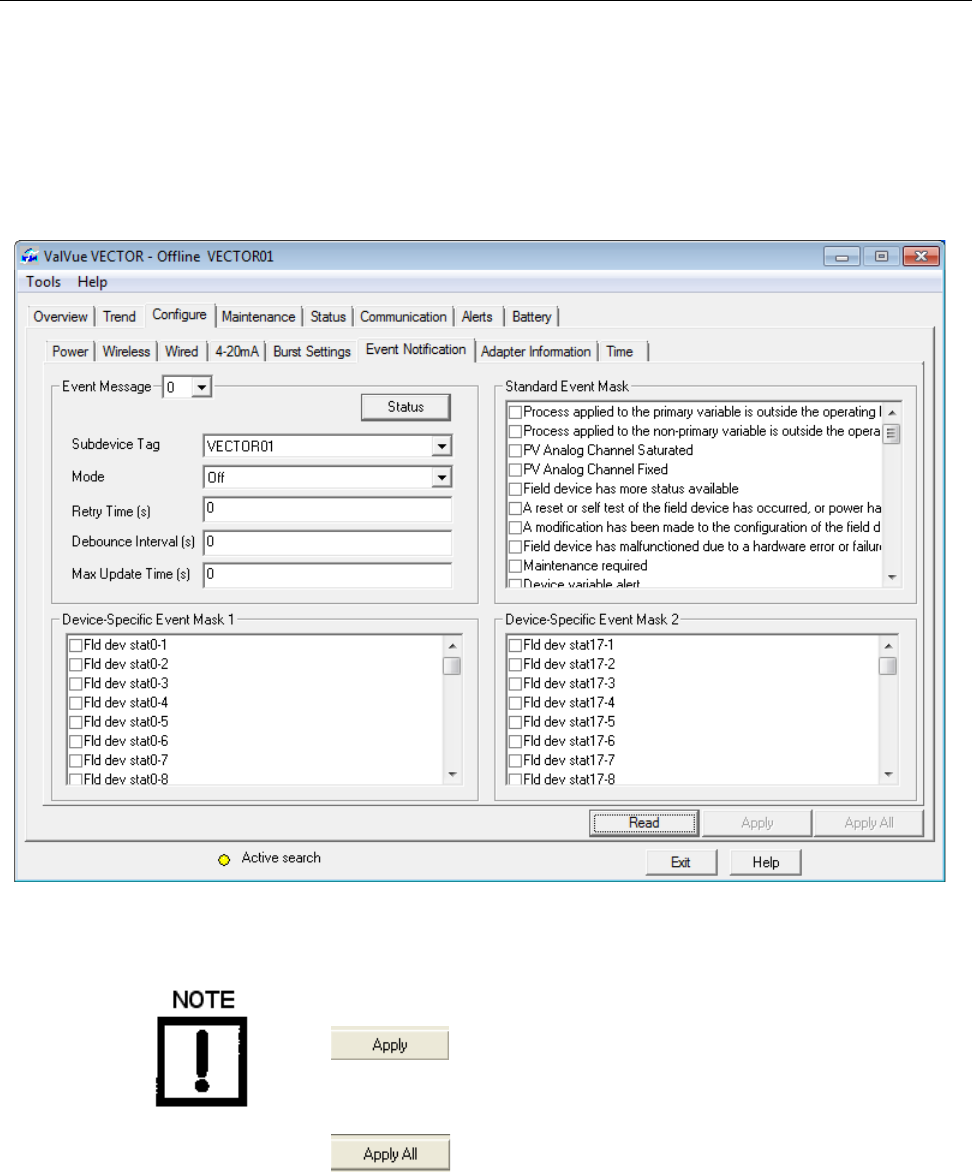Check Fld dev stat17-5 in Mask 2
This screenshot has width=972, height=1172.
pos(515,722)
